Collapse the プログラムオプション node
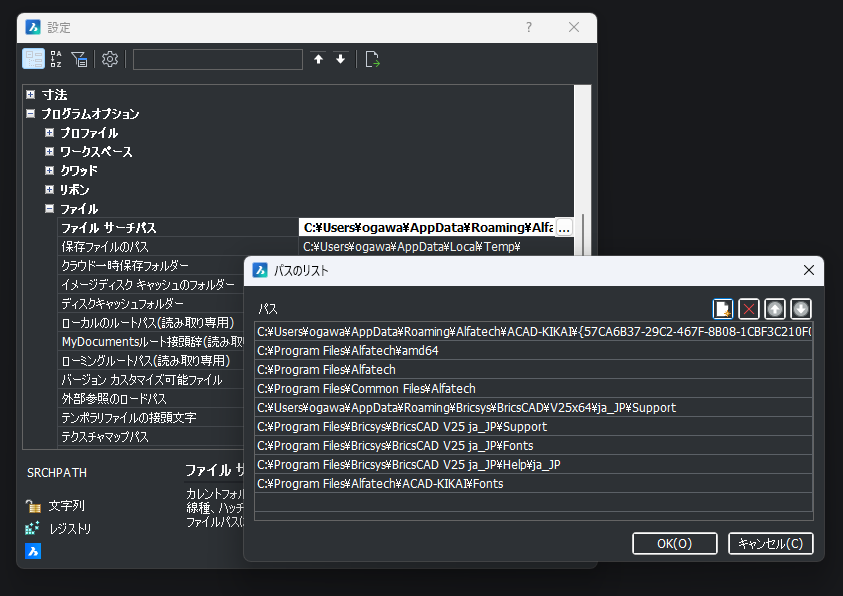Screen dimensions: 843x596 pos(31,113)
